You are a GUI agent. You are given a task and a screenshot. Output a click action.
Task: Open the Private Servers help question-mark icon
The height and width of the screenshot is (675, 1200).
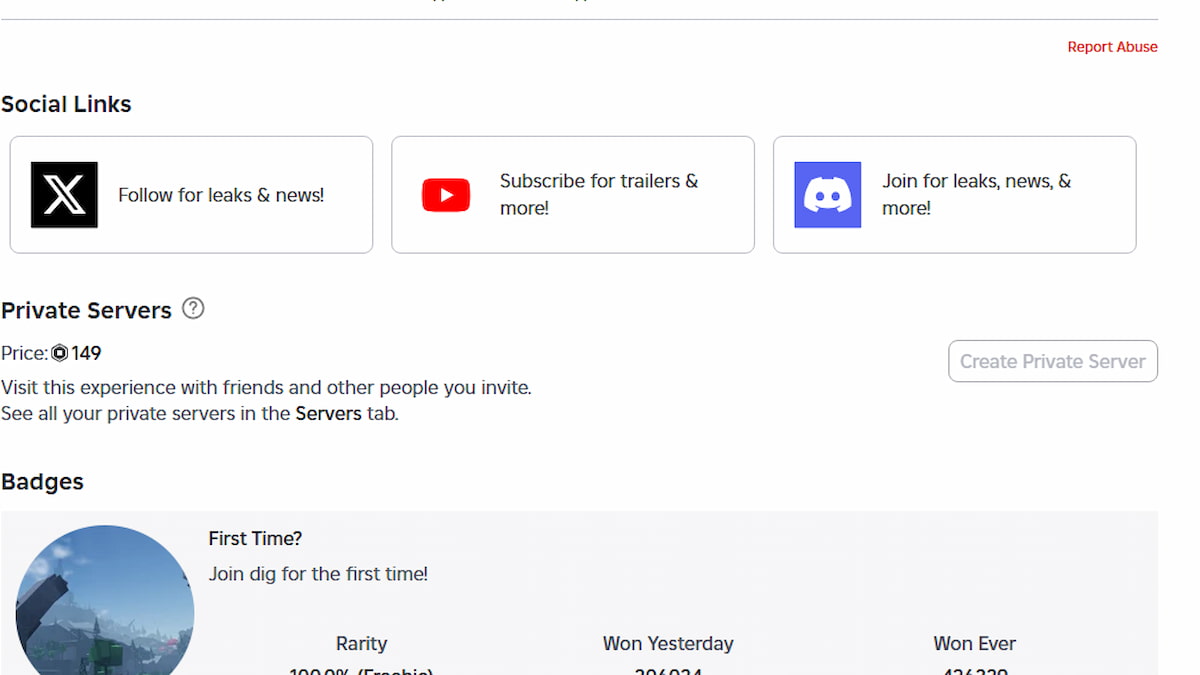(x=194, y=309)
